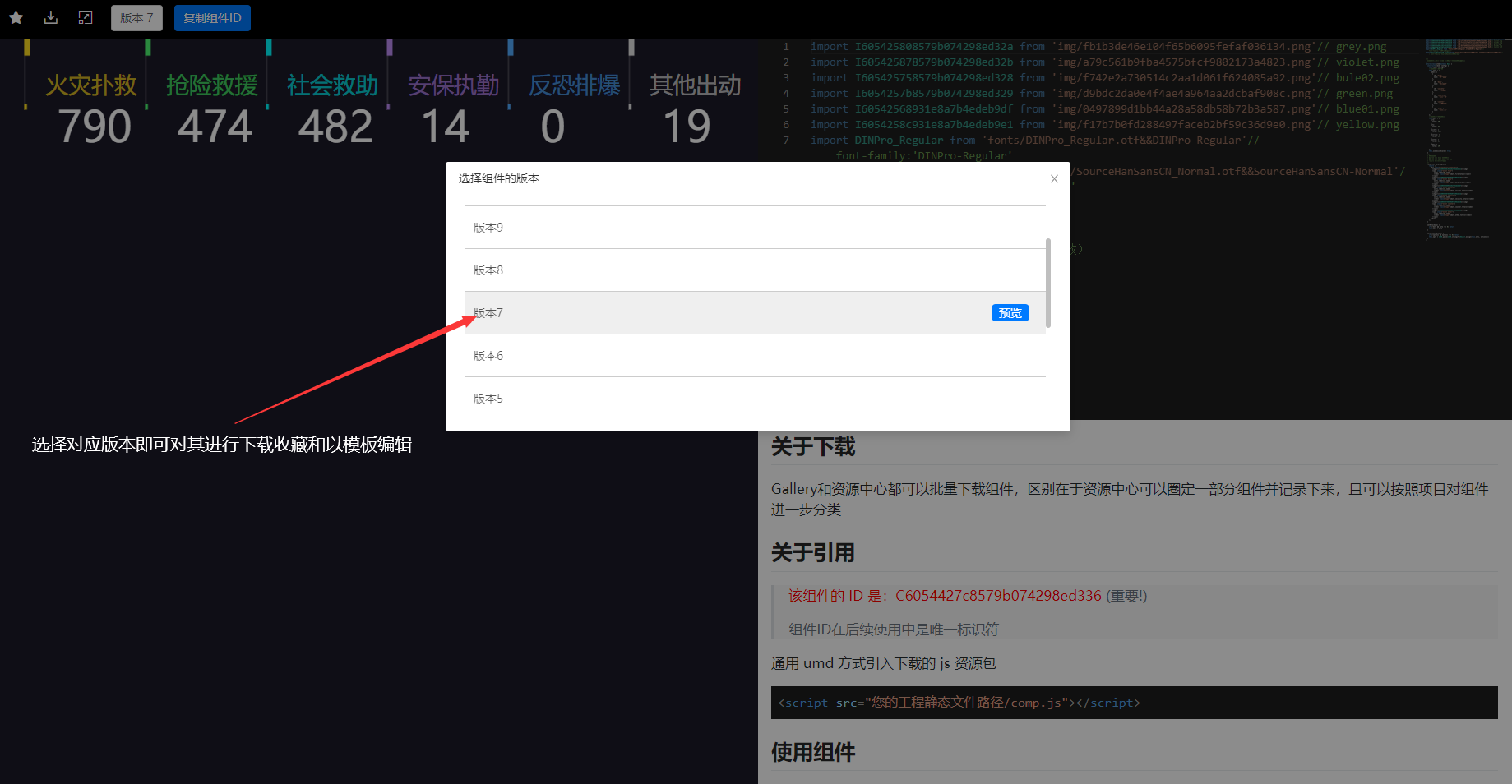This screenshot has width=1512, height=784.
Task: Click the edit-as-template icon in toolbar
Action: [86, 17]
